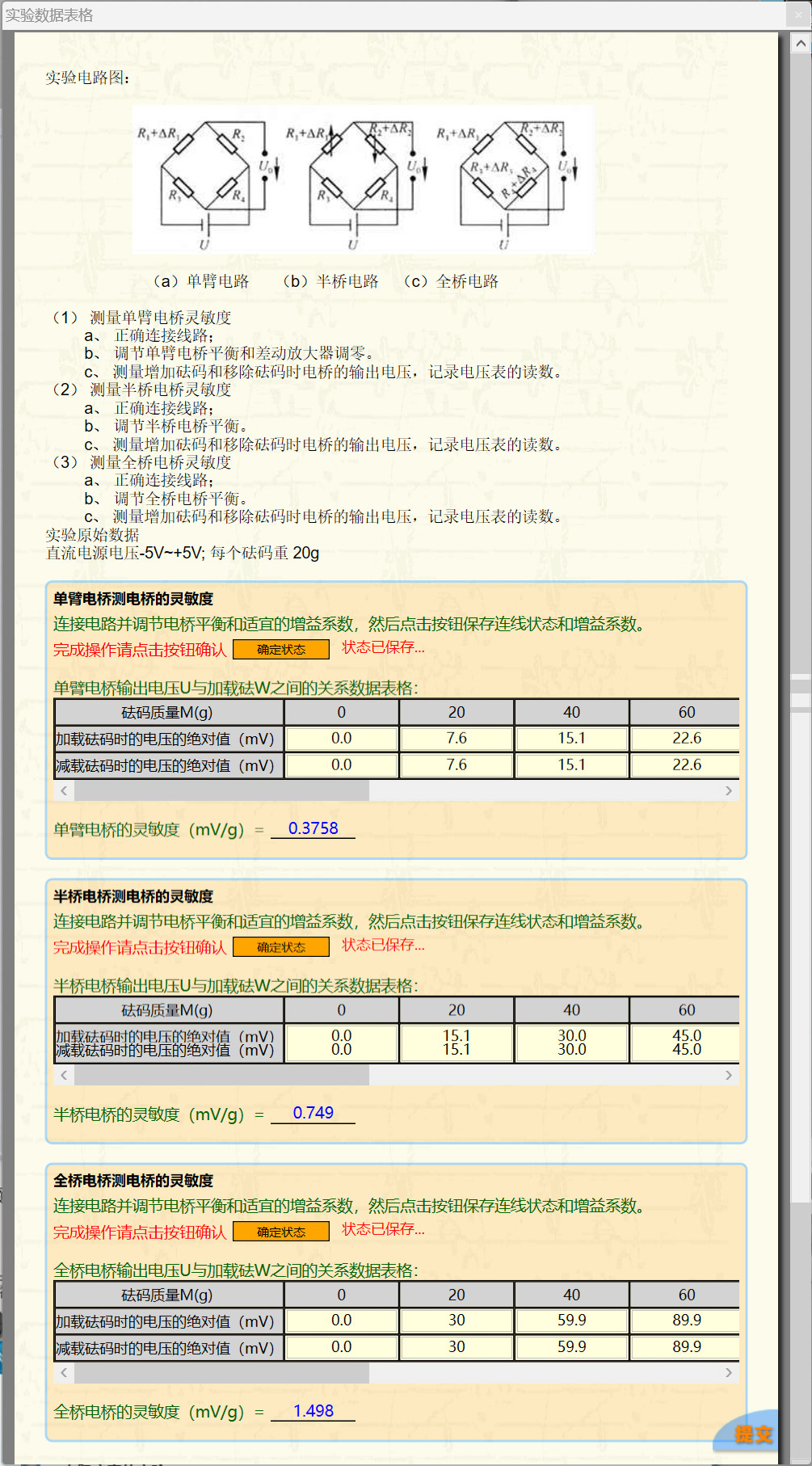Click 确定状态 button in 全桥电桥 section
812x1466 pixels.
point(280,1232)
